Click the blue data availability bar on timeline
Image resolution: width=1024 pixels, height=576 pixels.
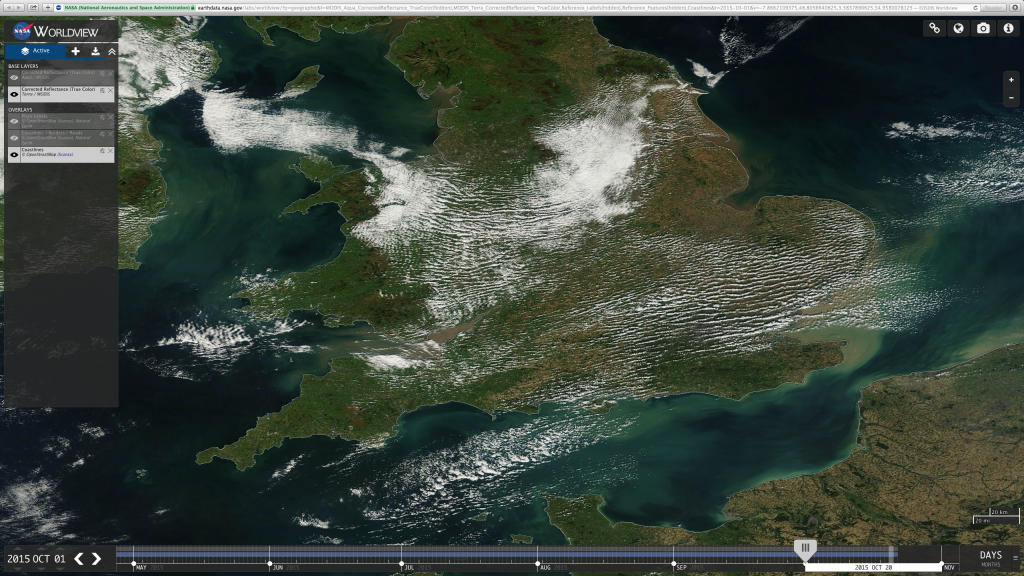pyautogui.click(x=507, y=553)
